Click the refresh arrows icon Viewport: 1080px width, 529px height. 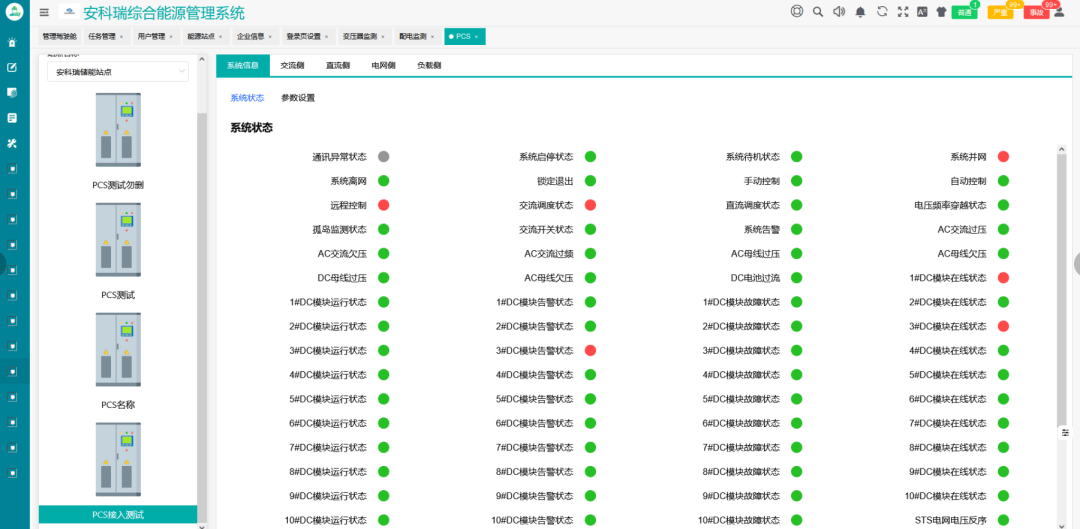[882, 12]
